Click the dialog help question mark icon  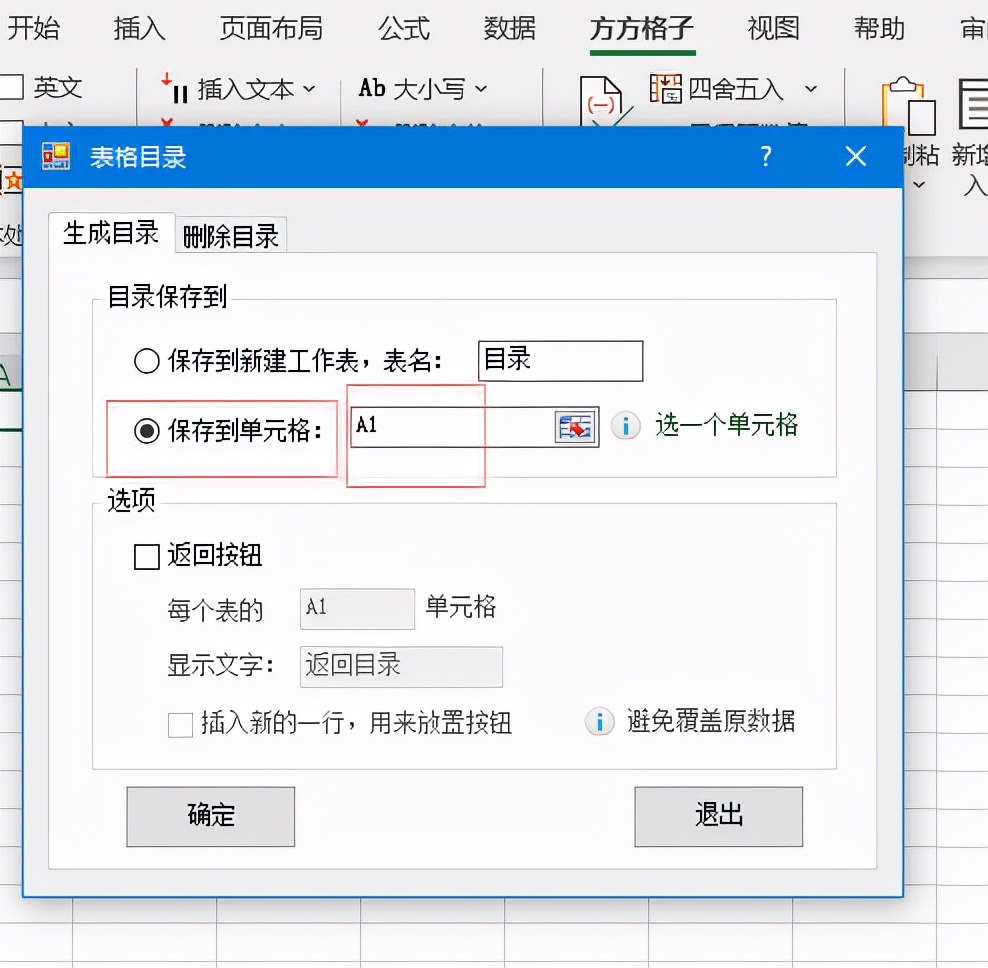point(766,156)
